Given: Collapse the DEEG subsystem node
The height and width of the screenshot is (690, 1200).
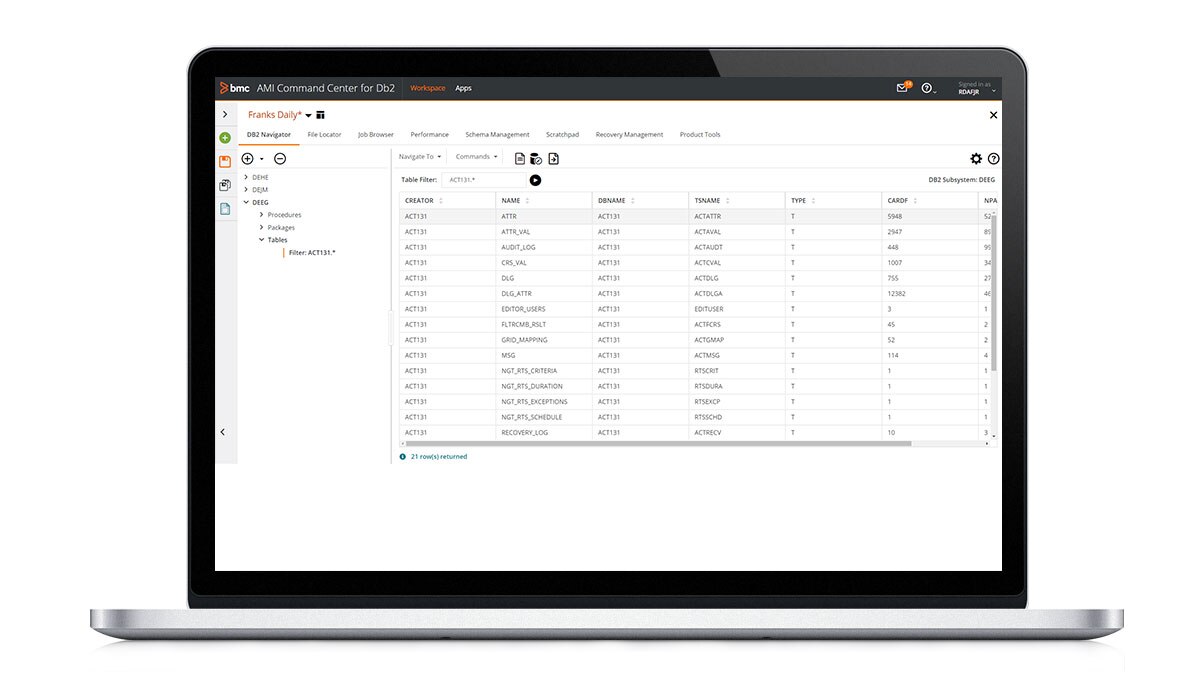Looking at the screenshot, I should [246, 202].
